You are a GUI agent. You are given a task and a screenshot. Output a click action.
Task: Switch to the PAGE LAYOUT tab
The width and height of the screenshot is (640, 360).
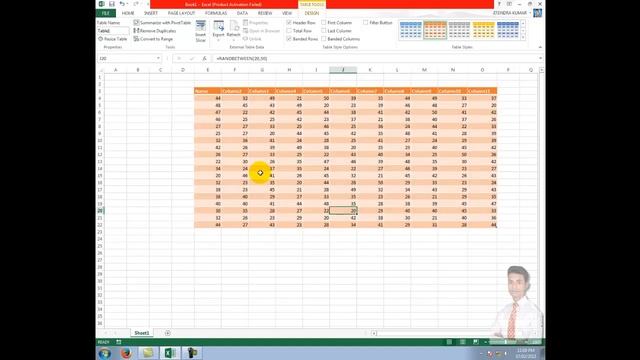[x=181, y=13]
